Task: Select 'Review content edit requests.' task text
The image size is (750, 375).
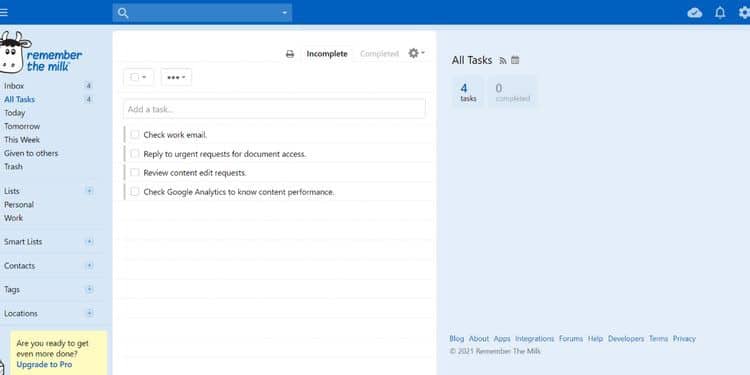Action: tap(195, 173)
